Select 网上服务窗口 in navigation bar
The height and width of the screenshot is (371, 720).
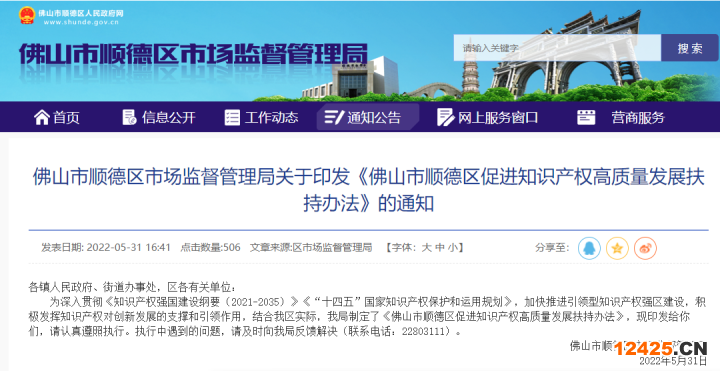[498, 118]
